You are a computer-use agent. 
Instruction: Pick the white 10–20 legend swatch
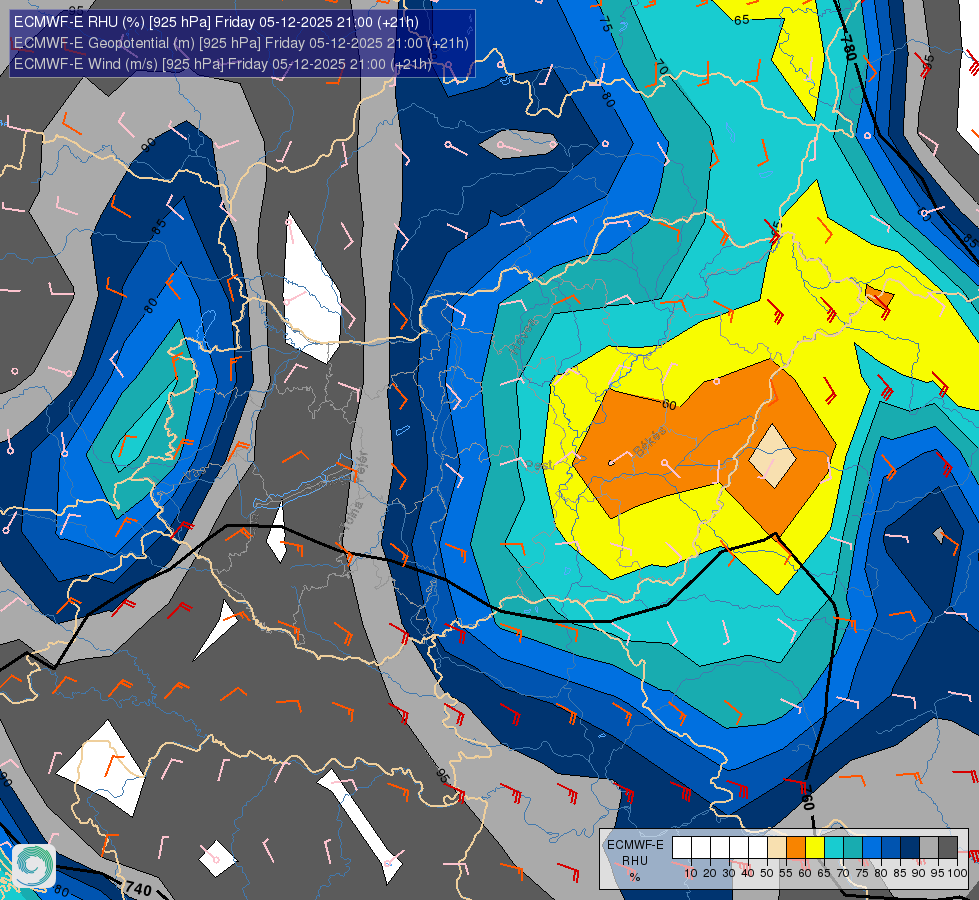tap(701, 848)
